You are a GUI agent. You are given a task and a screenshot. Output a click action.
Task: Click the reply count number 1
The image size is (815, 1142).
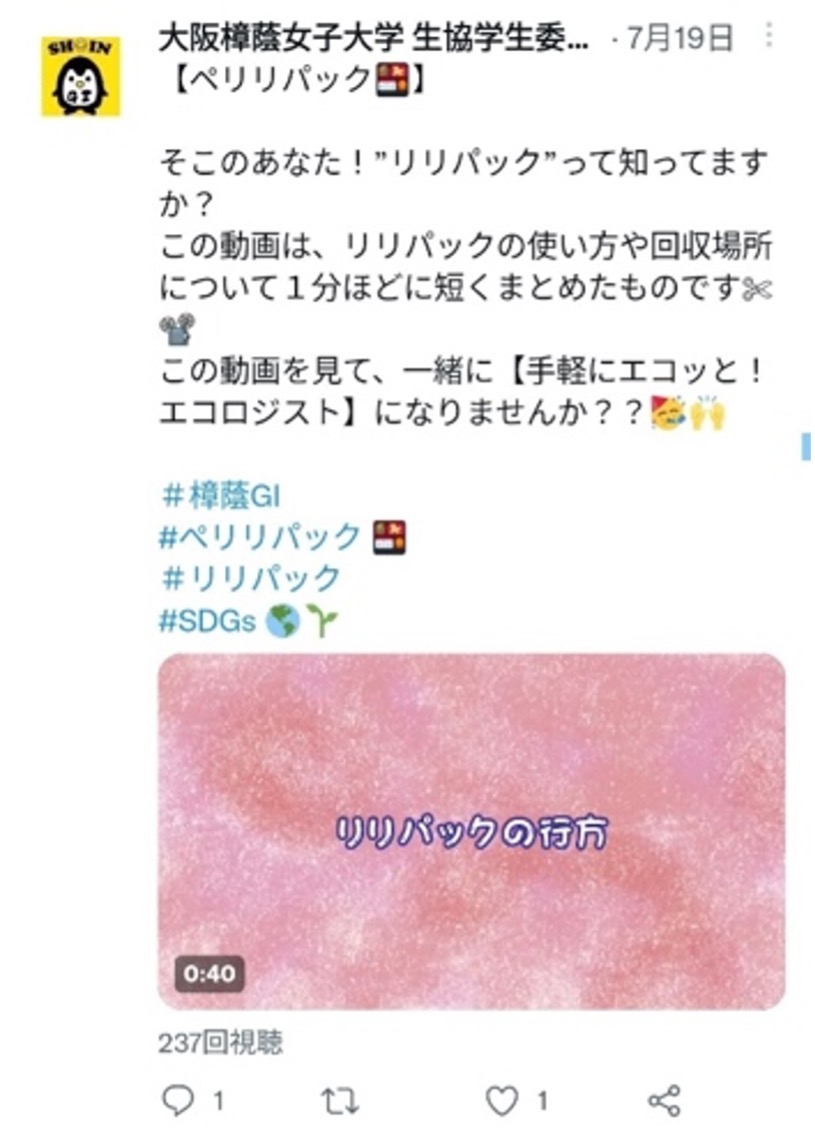pos(218,1100)
